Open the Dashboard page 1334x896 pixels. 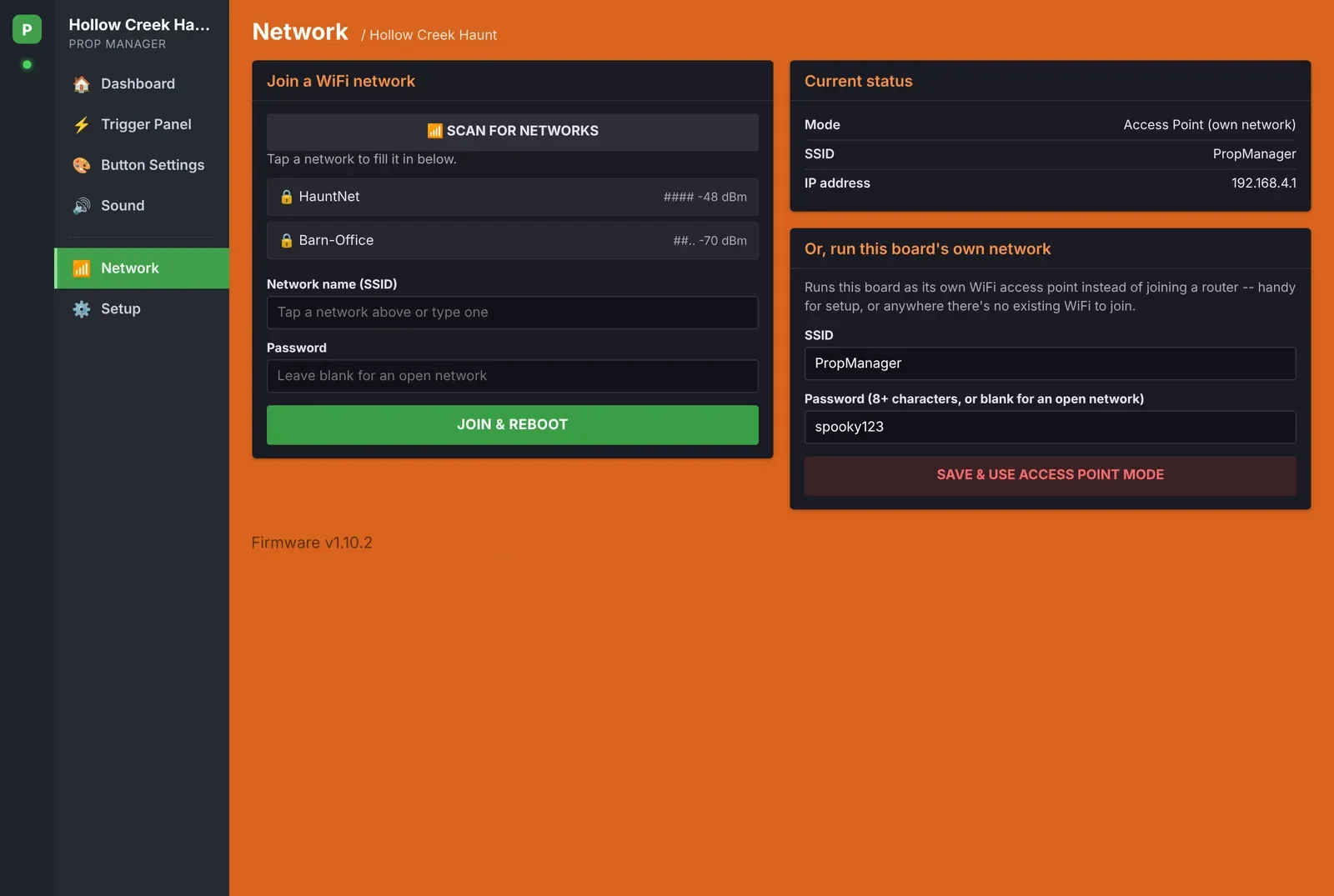(142, 84)
